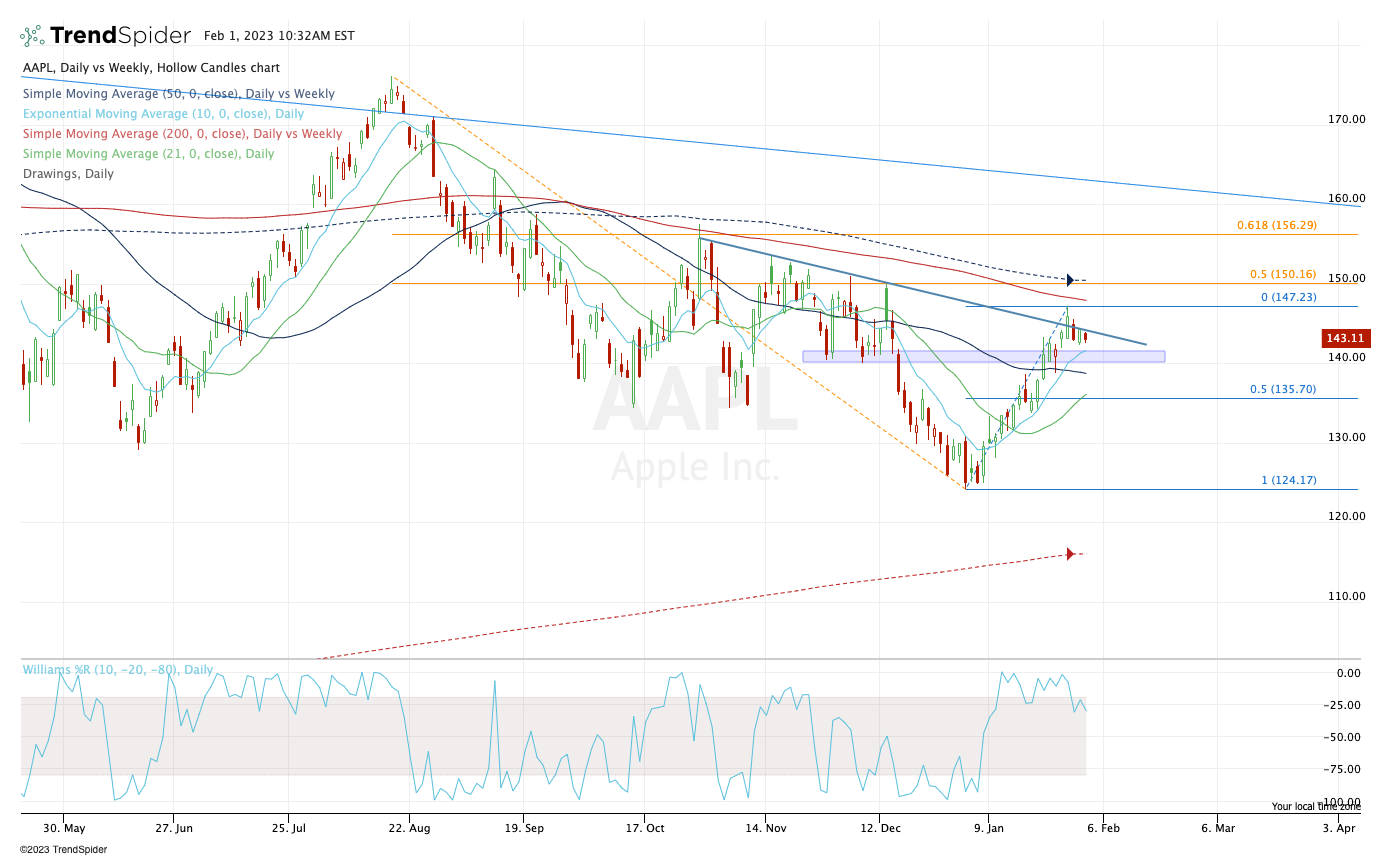
Task: Click the 30. May date label
Action: pyautogui.click(x=66, y=828)
